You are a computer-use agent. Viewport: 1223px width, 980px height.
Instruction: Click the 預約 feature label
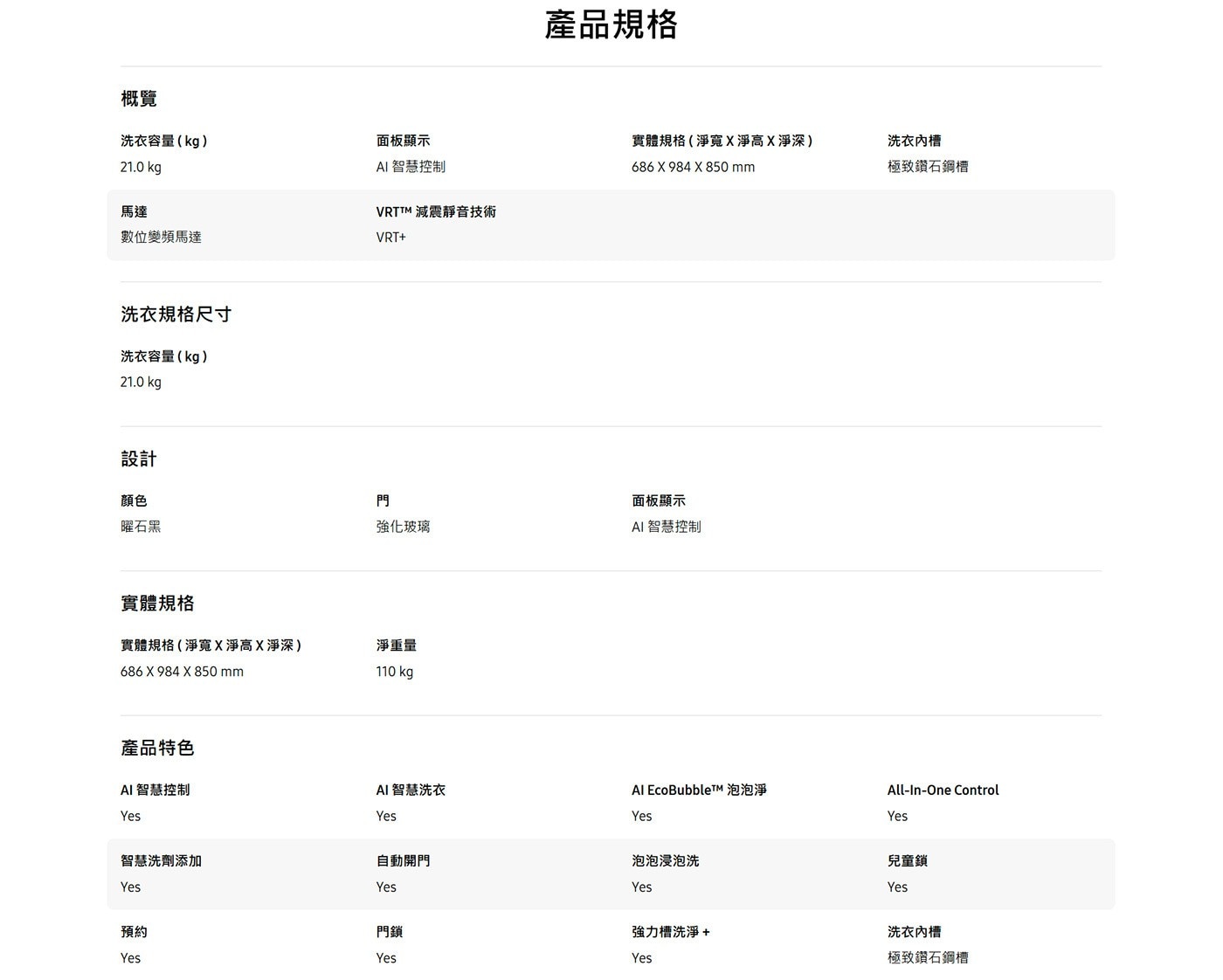(134, 932)
